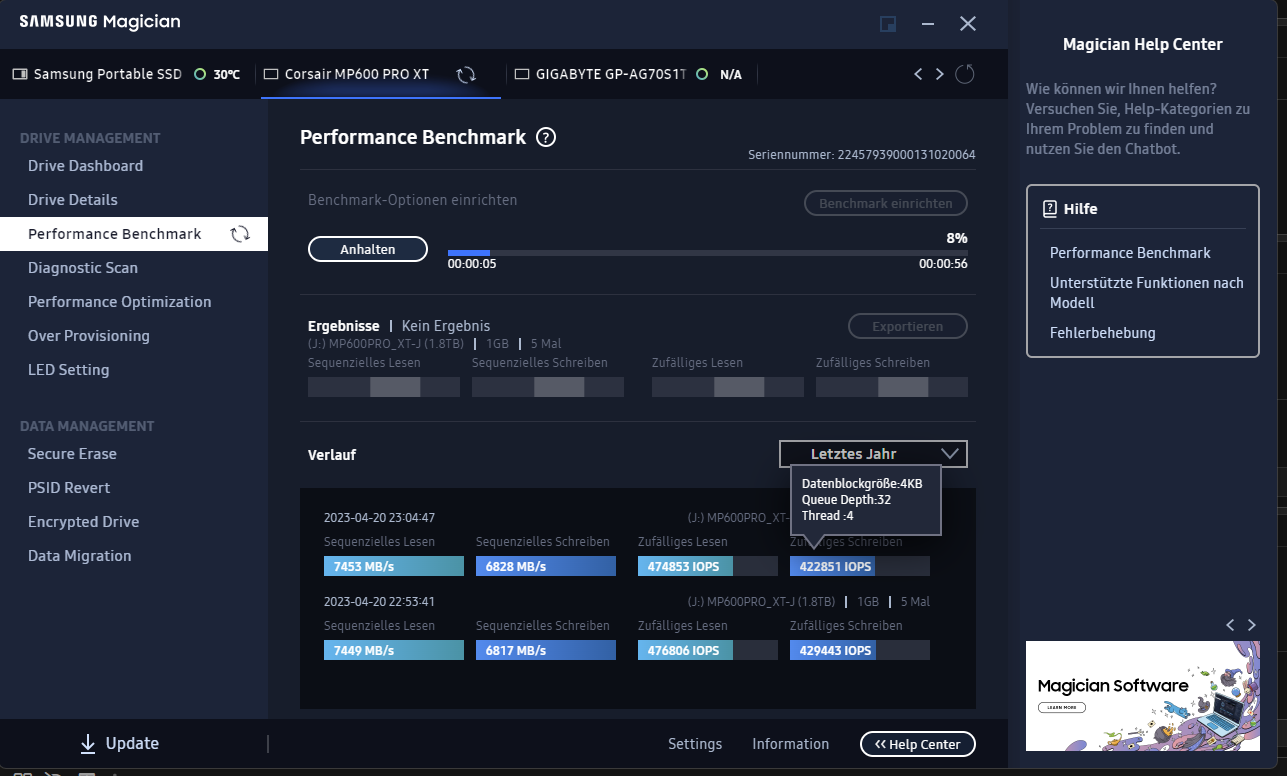The width and height of the screenshot is (1287, 776).
Task: Click the Benchmark einrichten button
Action: coord(886,203)
